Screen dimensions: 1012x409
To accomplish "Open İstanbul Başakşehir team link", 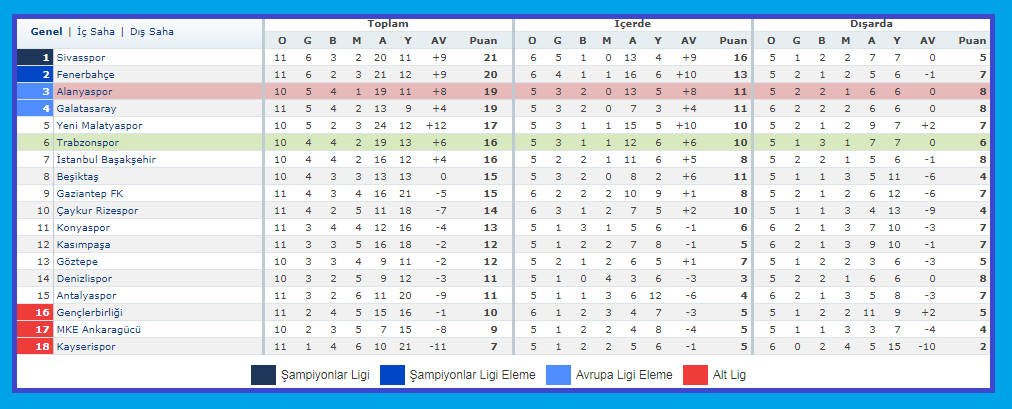I will pyautogui.click(x=106, y=159).
